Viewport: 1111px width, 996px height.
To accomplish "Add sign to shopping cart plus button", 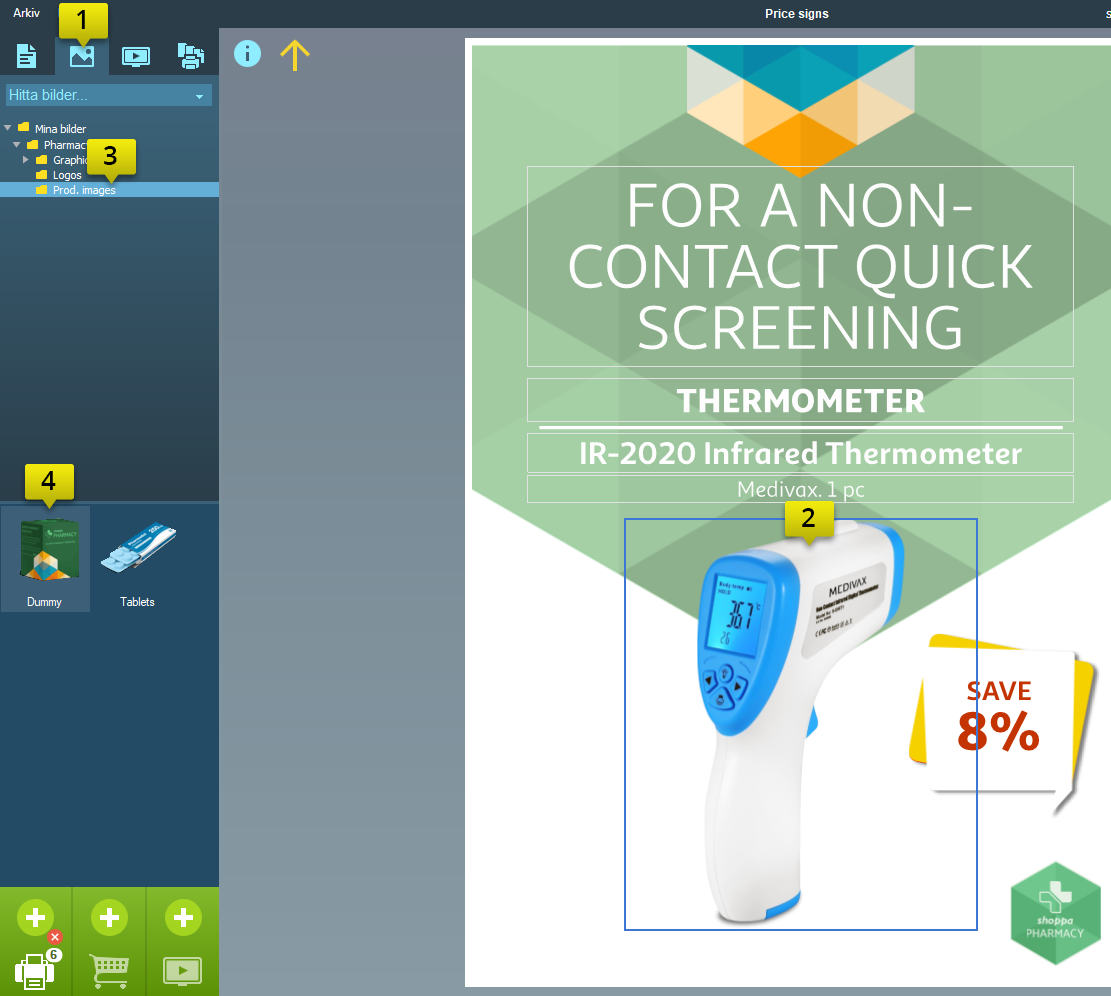I will [109, 917].
